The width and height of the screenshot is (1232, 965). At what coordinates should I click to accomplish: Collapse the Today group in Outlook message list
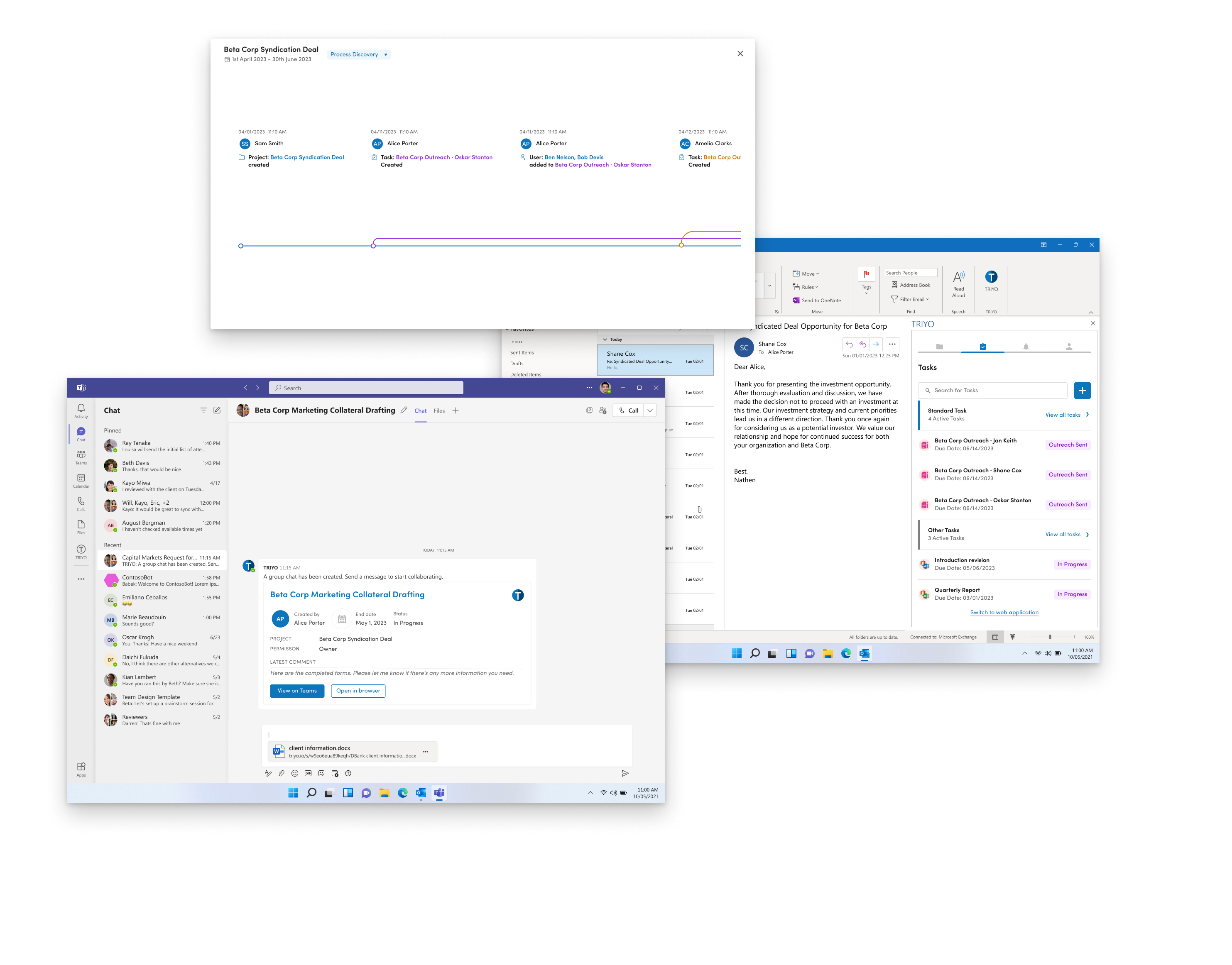pyautogui.click(x=605, y=340)
